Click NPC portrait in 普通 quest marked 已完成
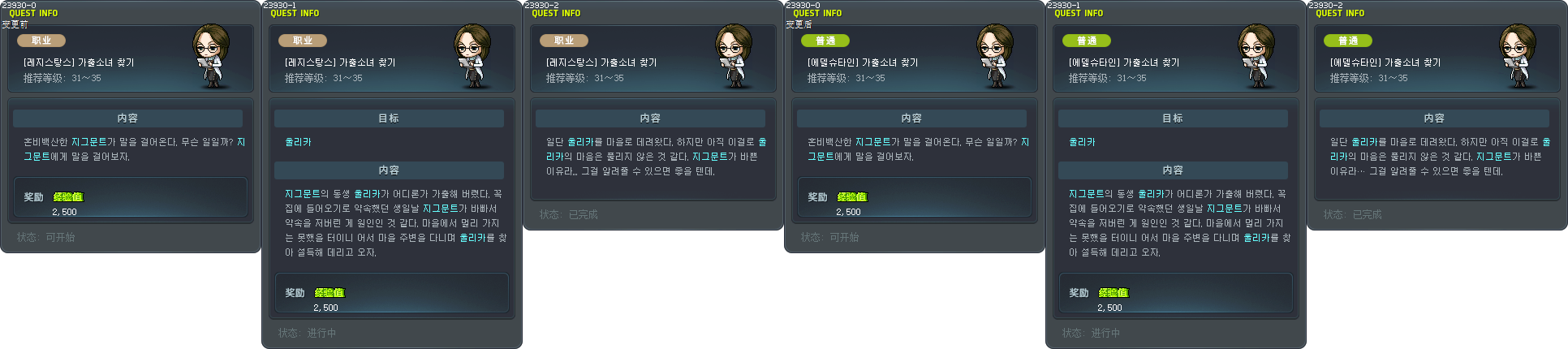Viewport: 1568px width, 349px height. (x=1519, y=57)
